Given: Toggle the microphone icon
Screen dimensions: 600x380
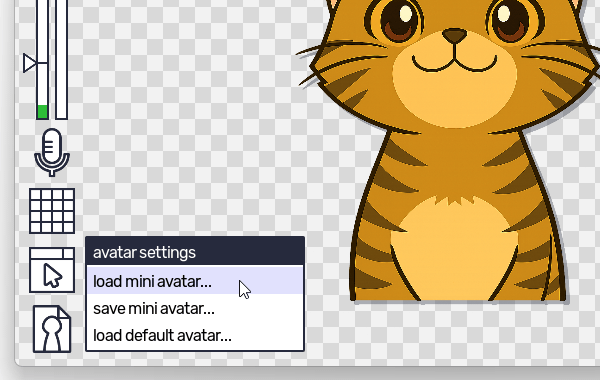Looking at the screenshot, I should coord(52,152).
